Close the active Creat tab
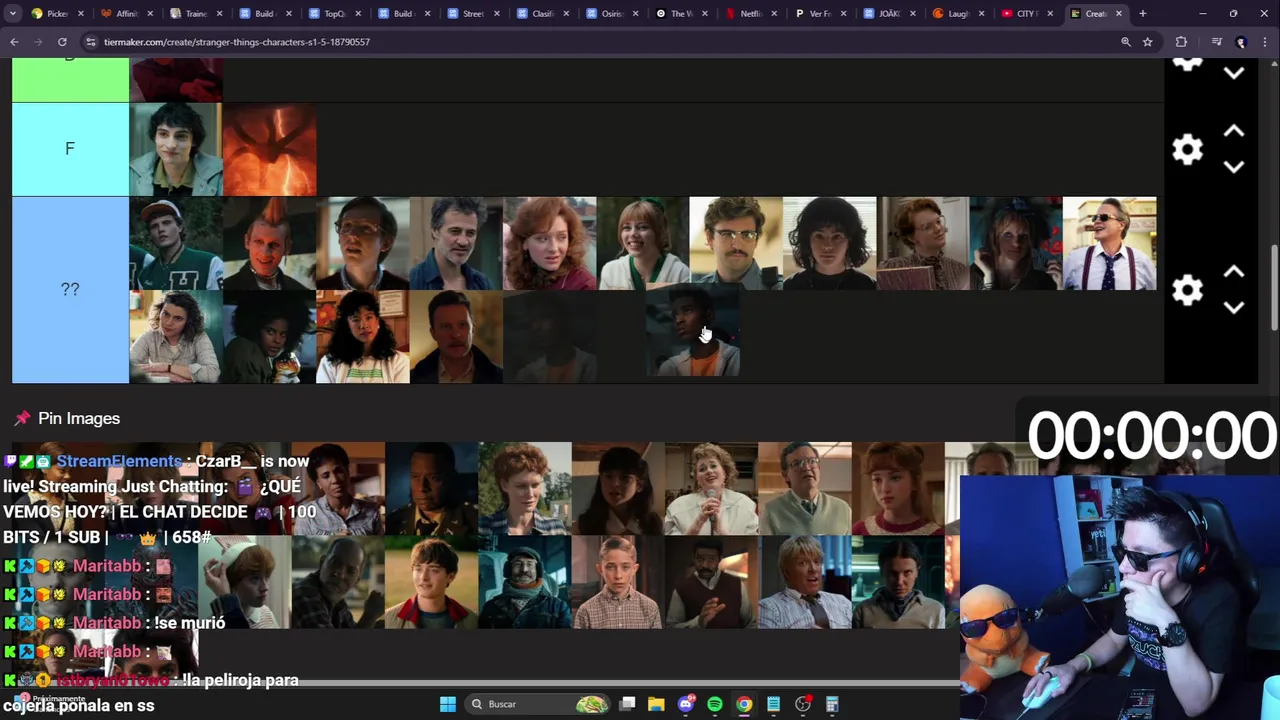The height and width of the screenshot is (720, 1280). [x=1119, y=14]
